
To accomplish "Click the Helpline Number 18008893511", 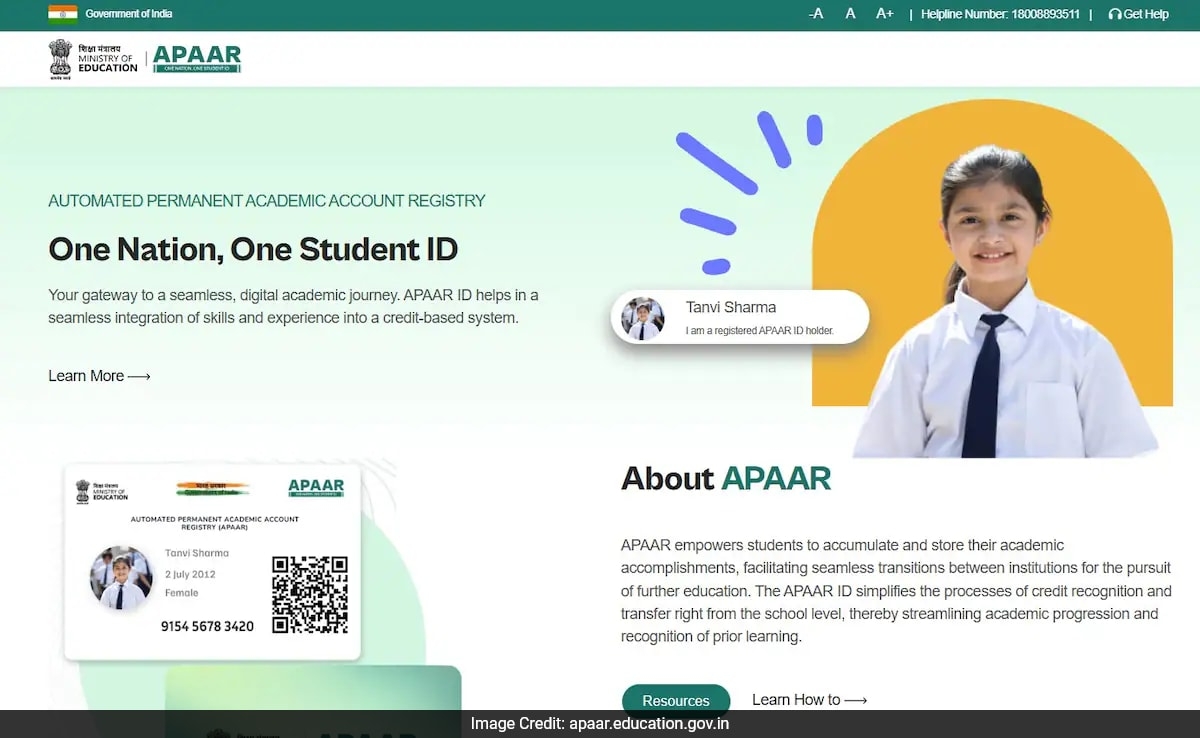I will (1000, 14).
